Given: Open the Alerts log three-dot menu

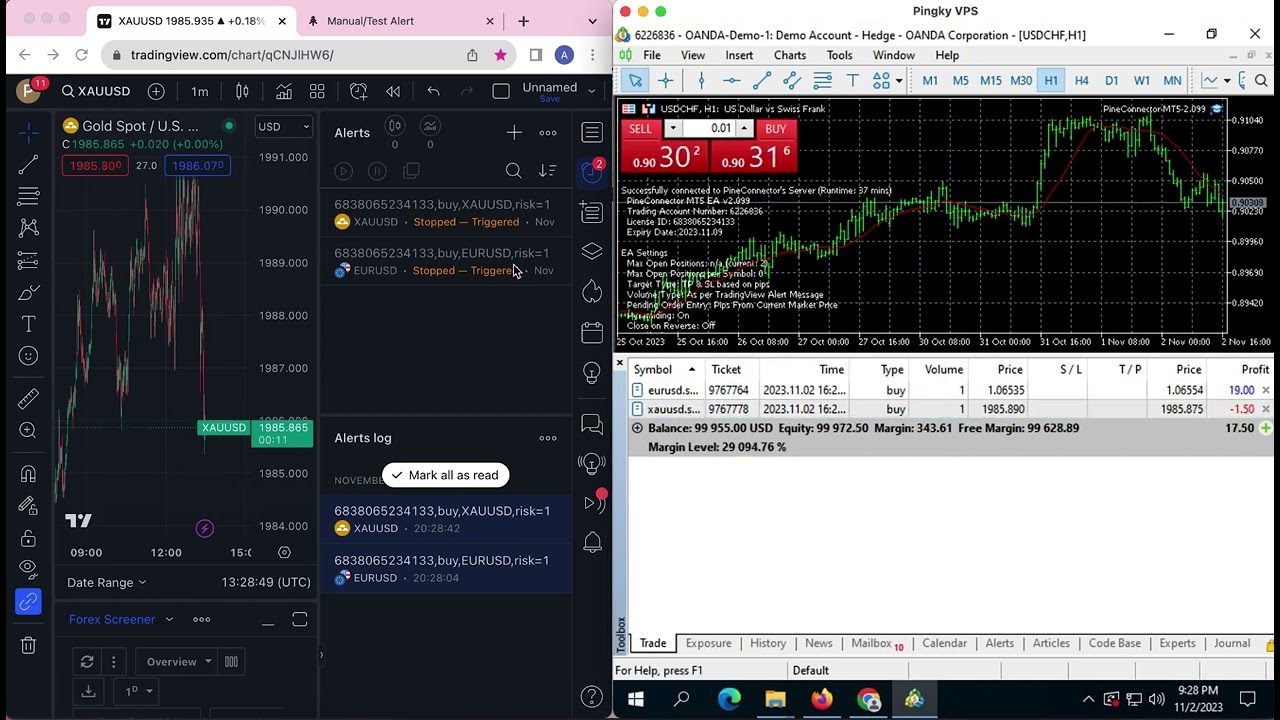Looking at the screenshot, I should click(x=548, y=438).
